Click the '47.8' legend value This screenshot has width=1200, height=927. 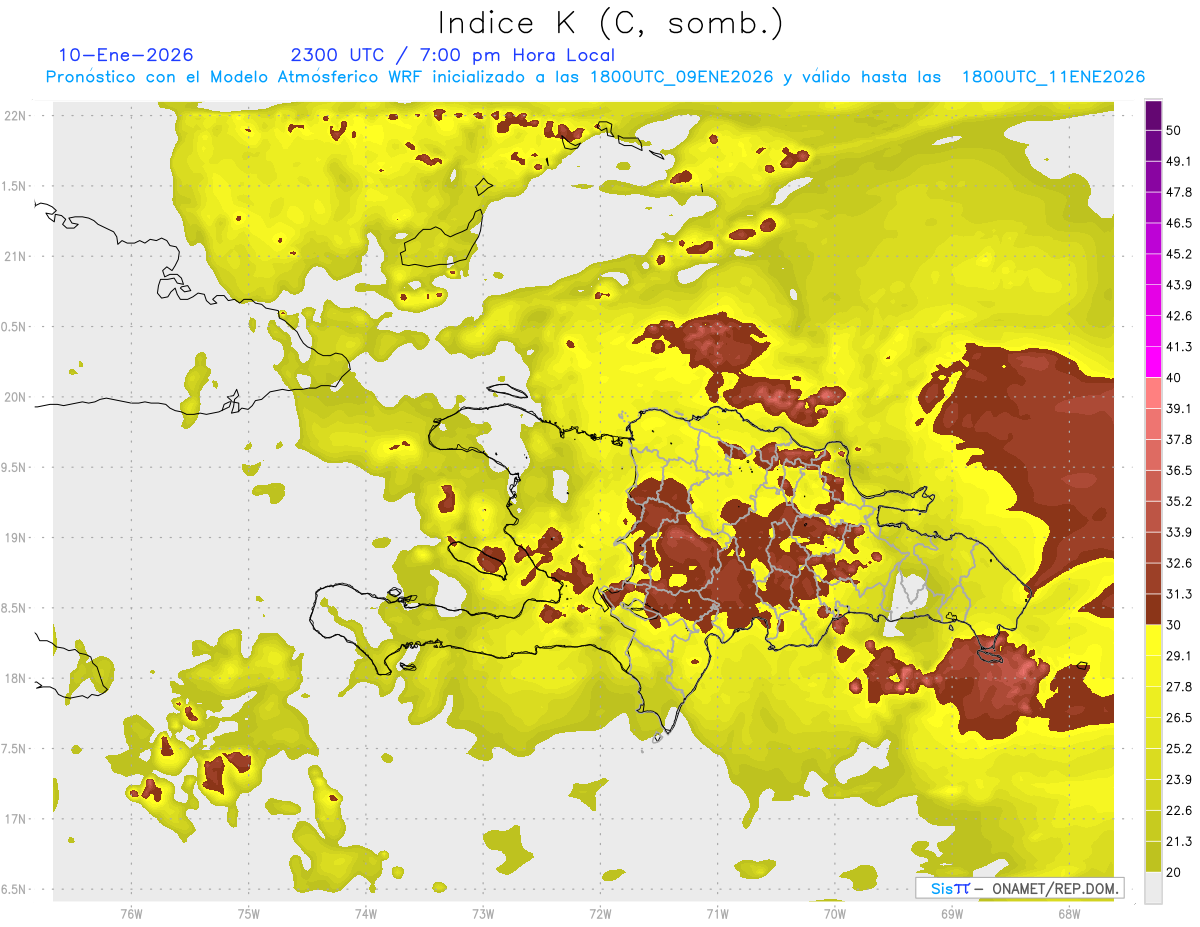[1179, 192]
